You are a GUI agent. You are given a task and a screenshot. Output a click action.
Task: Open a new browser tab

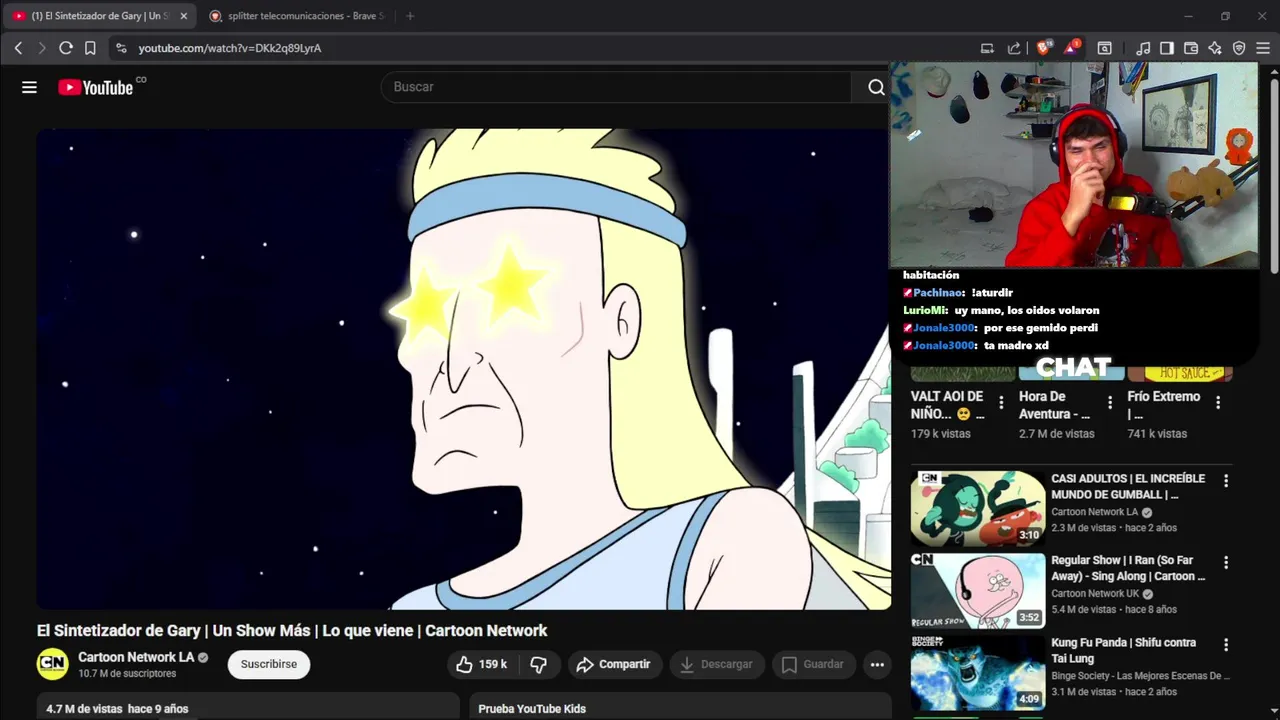[x=410, y=16]
